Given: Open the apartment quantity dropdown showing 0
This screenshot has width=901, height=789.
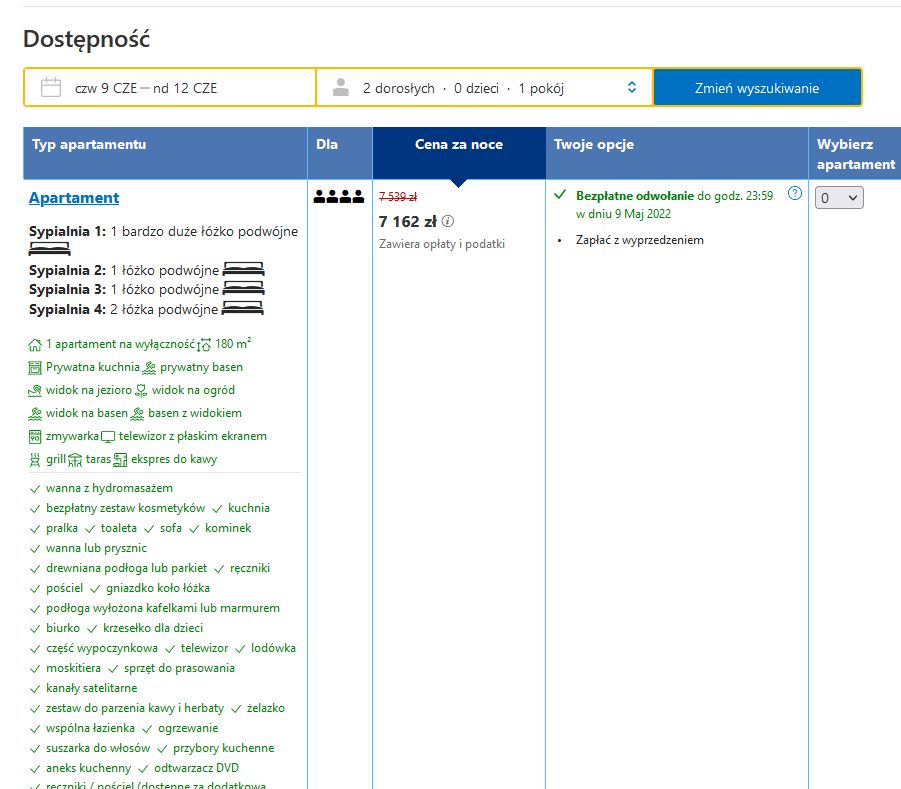Looking at the screenshot, I should tap(839, 198).
